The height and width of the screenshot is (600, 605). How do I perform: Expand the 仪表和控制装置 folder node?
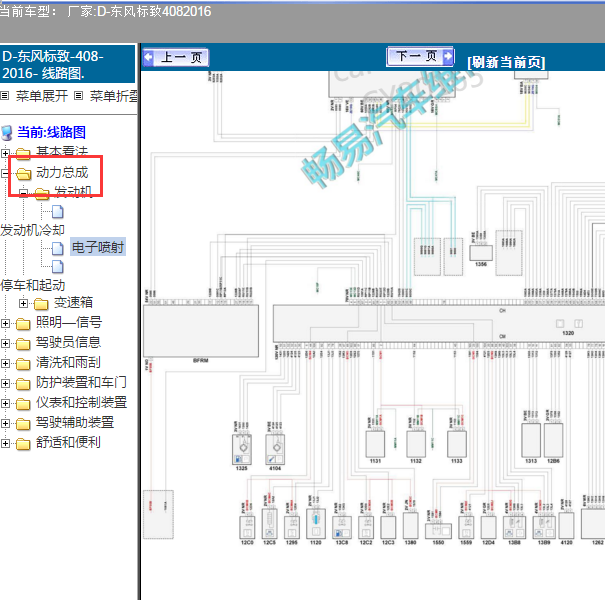pos(5,404)
